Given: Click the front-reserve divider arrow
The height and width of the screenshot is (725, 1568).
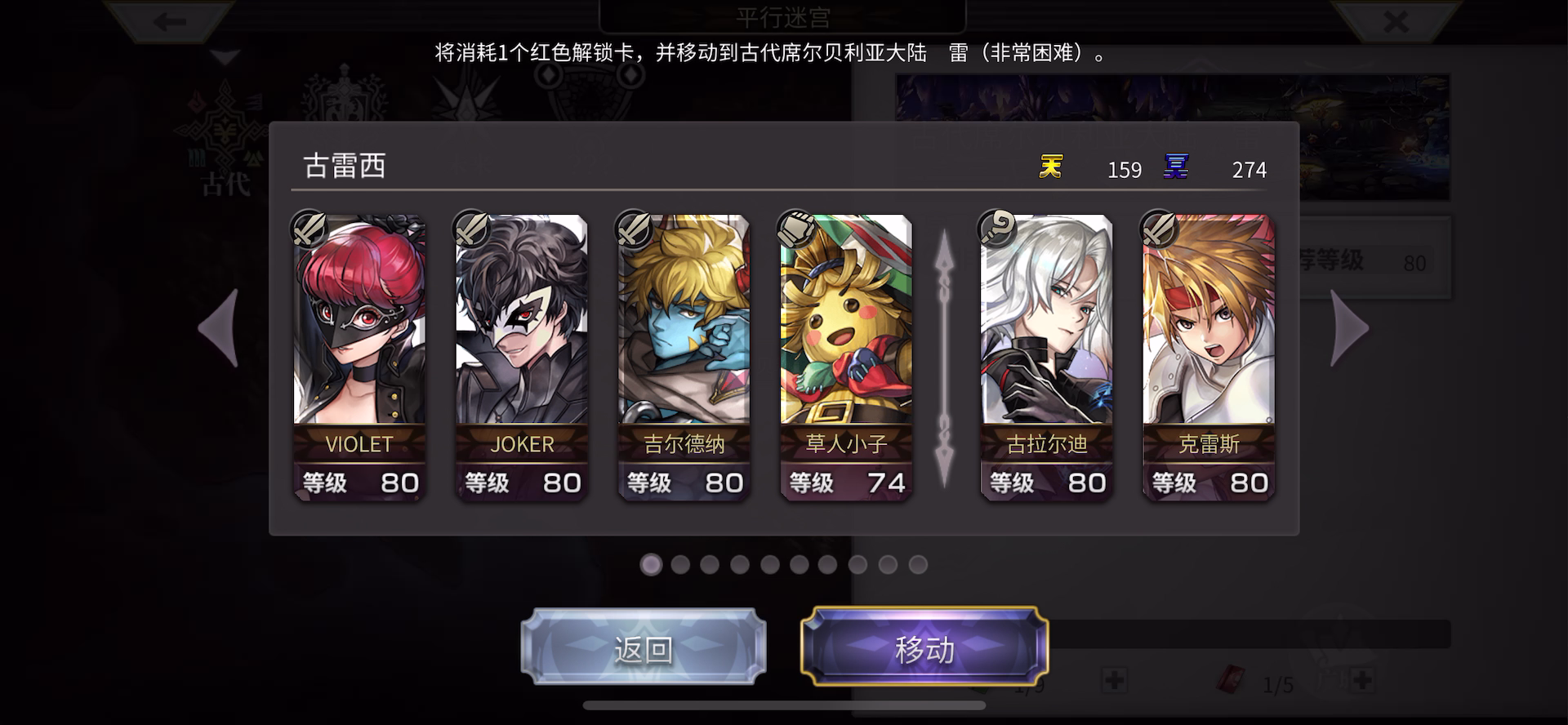Looking at the screenshot, I should pyautogui.click(x=944, y=358).
